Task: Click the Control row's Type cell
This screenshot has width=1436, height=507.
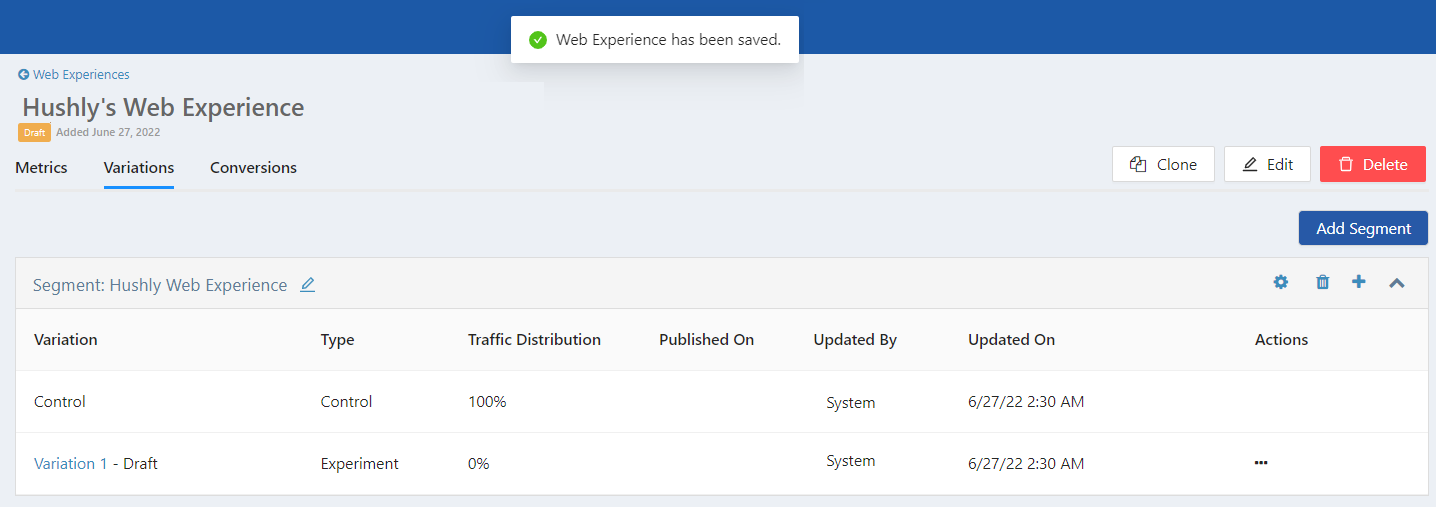Action: pyautogui.click(x=346, y=402)
